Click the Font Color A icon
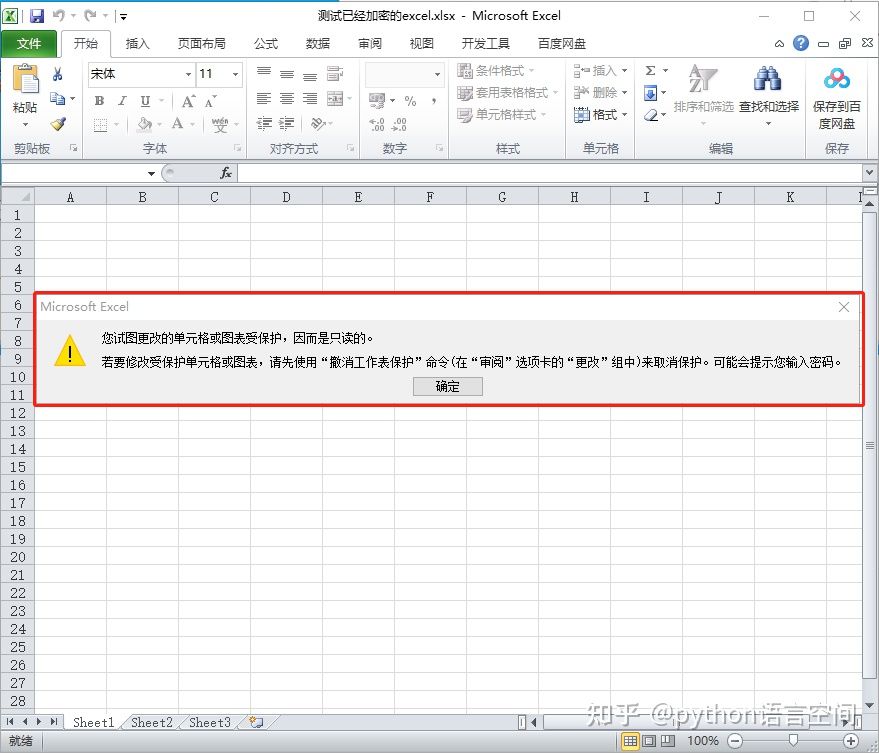The width and height of the screenshot is (879, 753). point(177,123)
